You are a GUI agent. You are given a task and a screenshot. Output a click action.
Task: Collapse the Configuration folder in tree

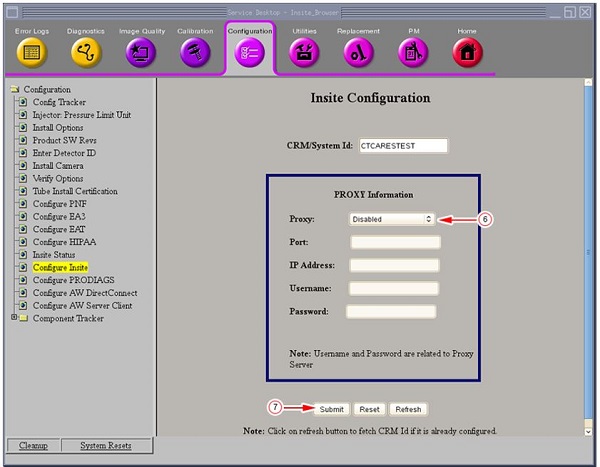(14, 90)
